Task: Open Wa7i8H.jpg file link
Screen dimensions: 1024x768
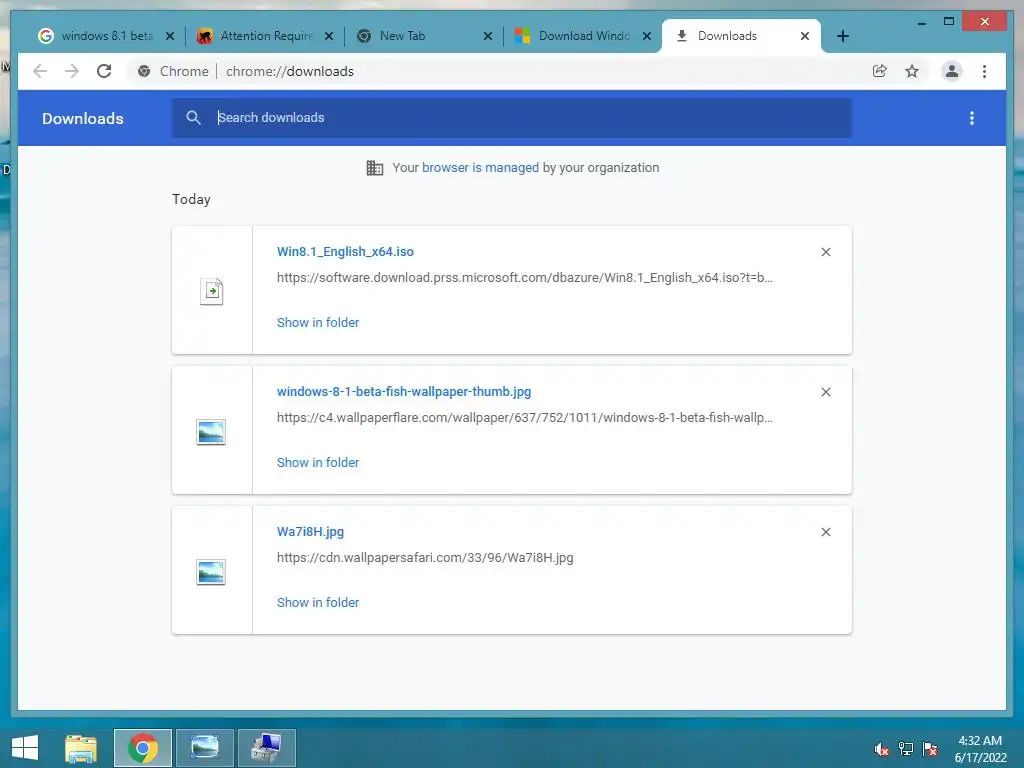Action: click(x=310, y=532)
